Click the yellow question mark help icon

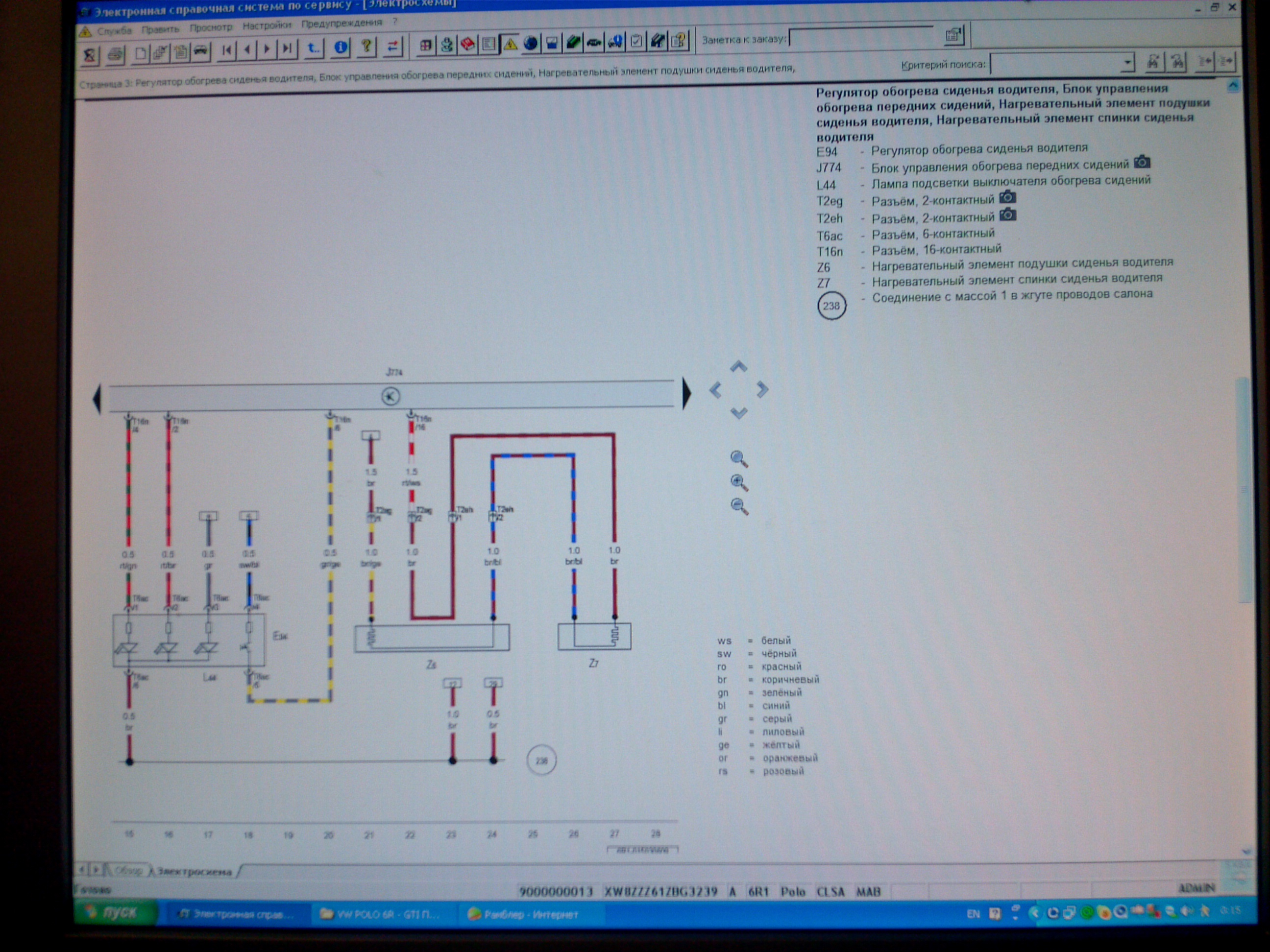point(366,47)
